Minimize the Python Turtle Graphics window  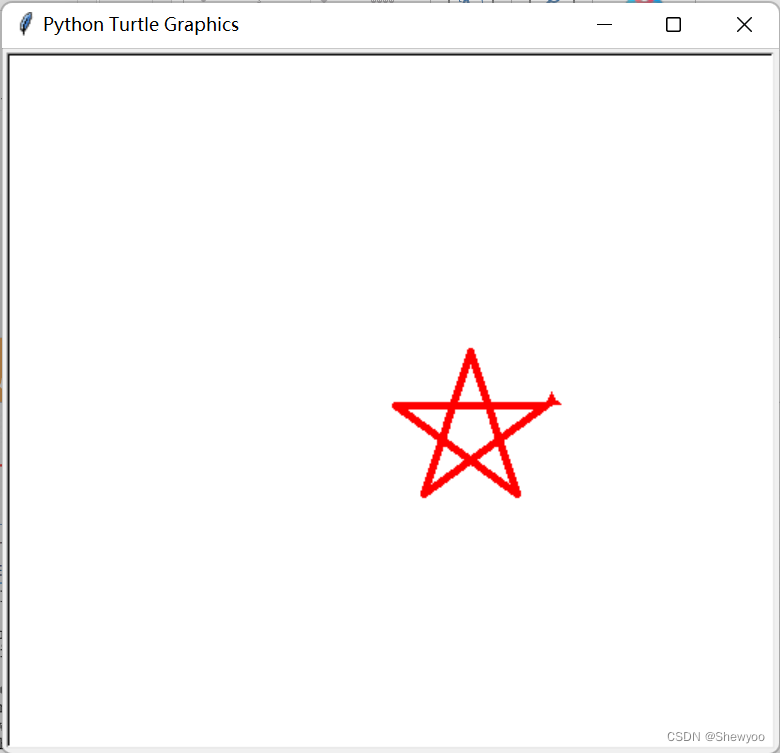[x=604, y=24]
